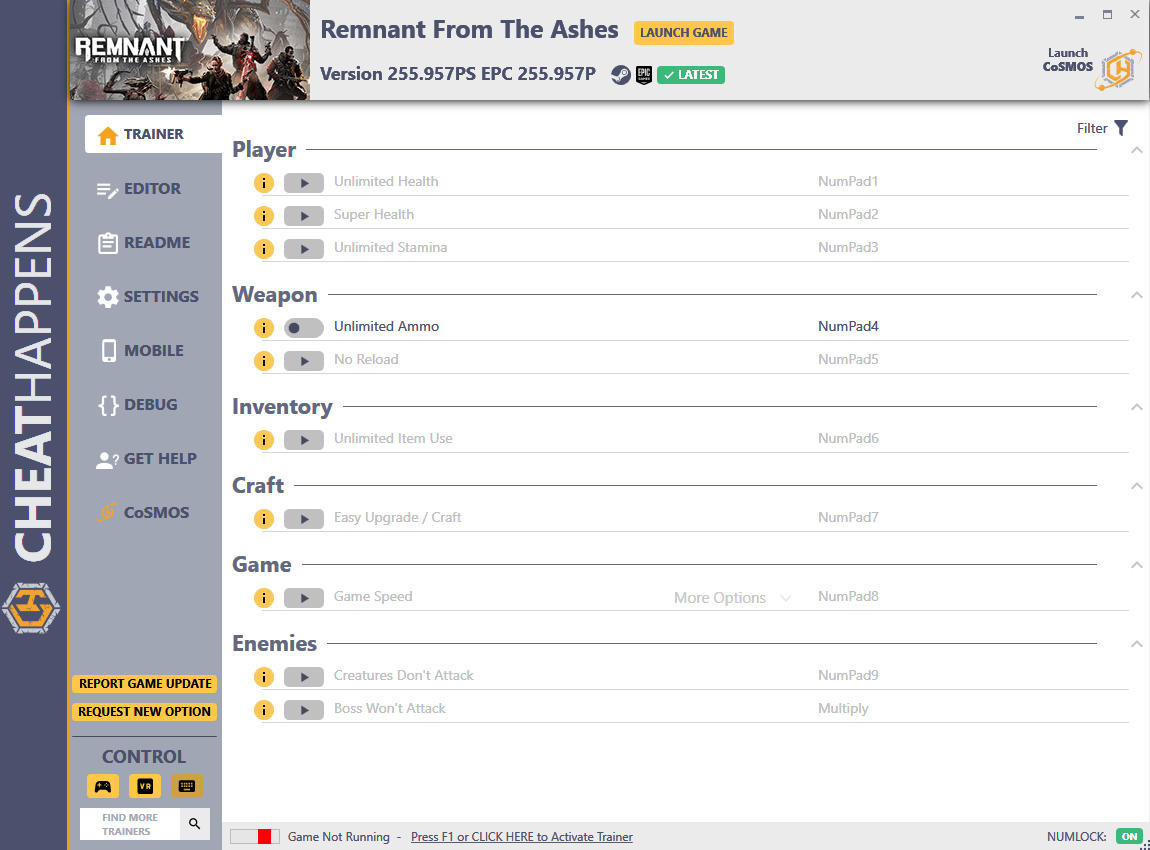1150x850 pixels.
Task: Open info for Unlimited Item Use
Action: pyautogui.click(x=264, y=440)
